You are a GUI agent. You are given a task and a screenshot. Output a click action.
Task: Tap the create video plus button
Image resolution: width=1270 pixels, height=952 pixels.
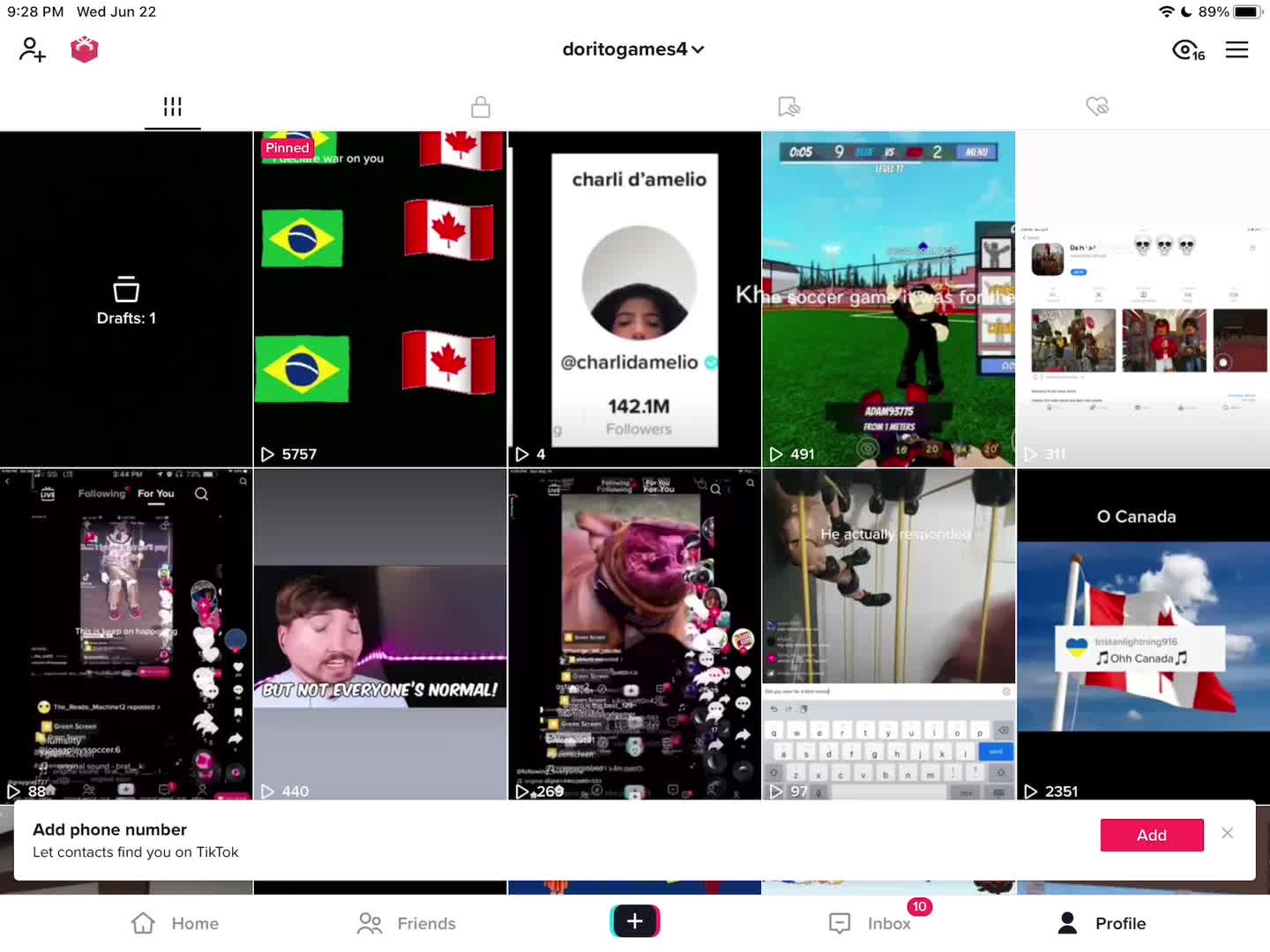coord(634,921)
